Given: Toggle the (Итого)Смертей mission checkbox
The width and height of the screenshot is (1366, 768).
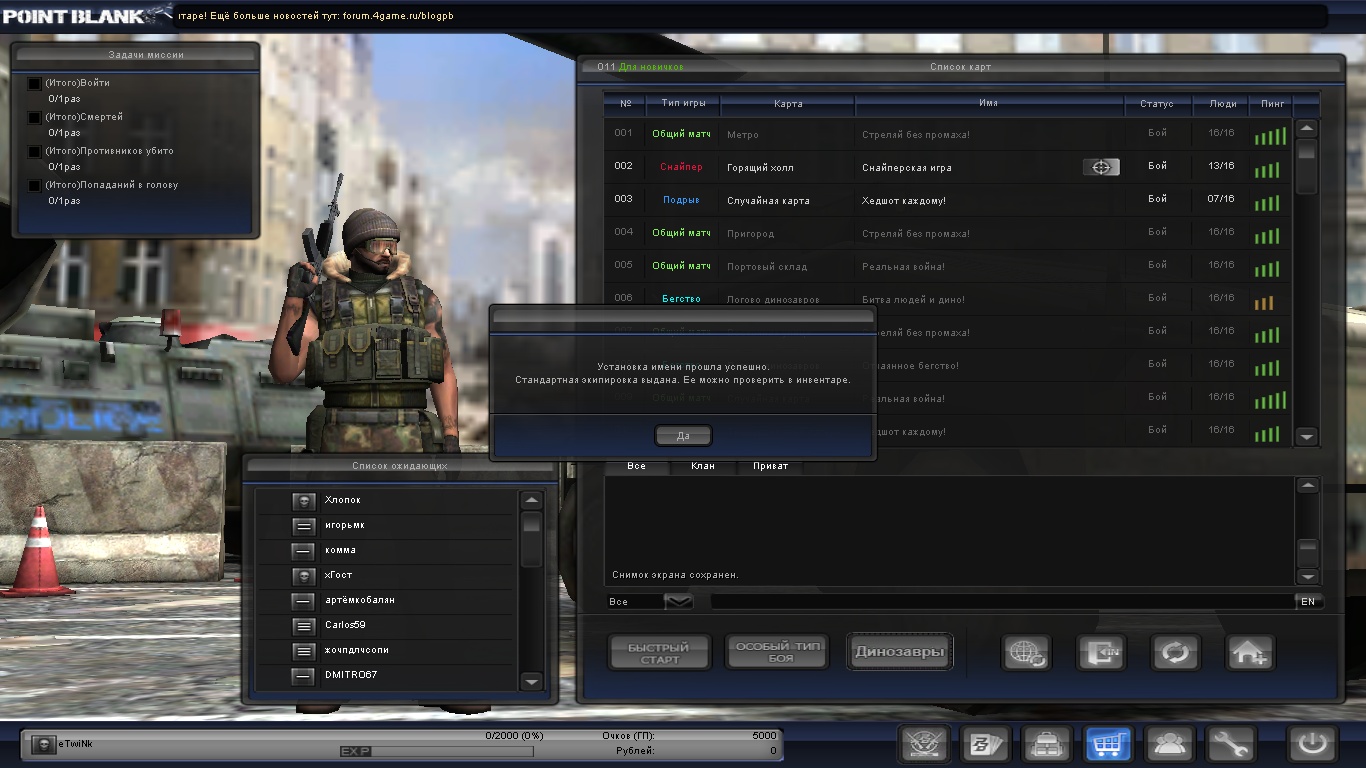Looking at the screenshot, I should (35, 118).
